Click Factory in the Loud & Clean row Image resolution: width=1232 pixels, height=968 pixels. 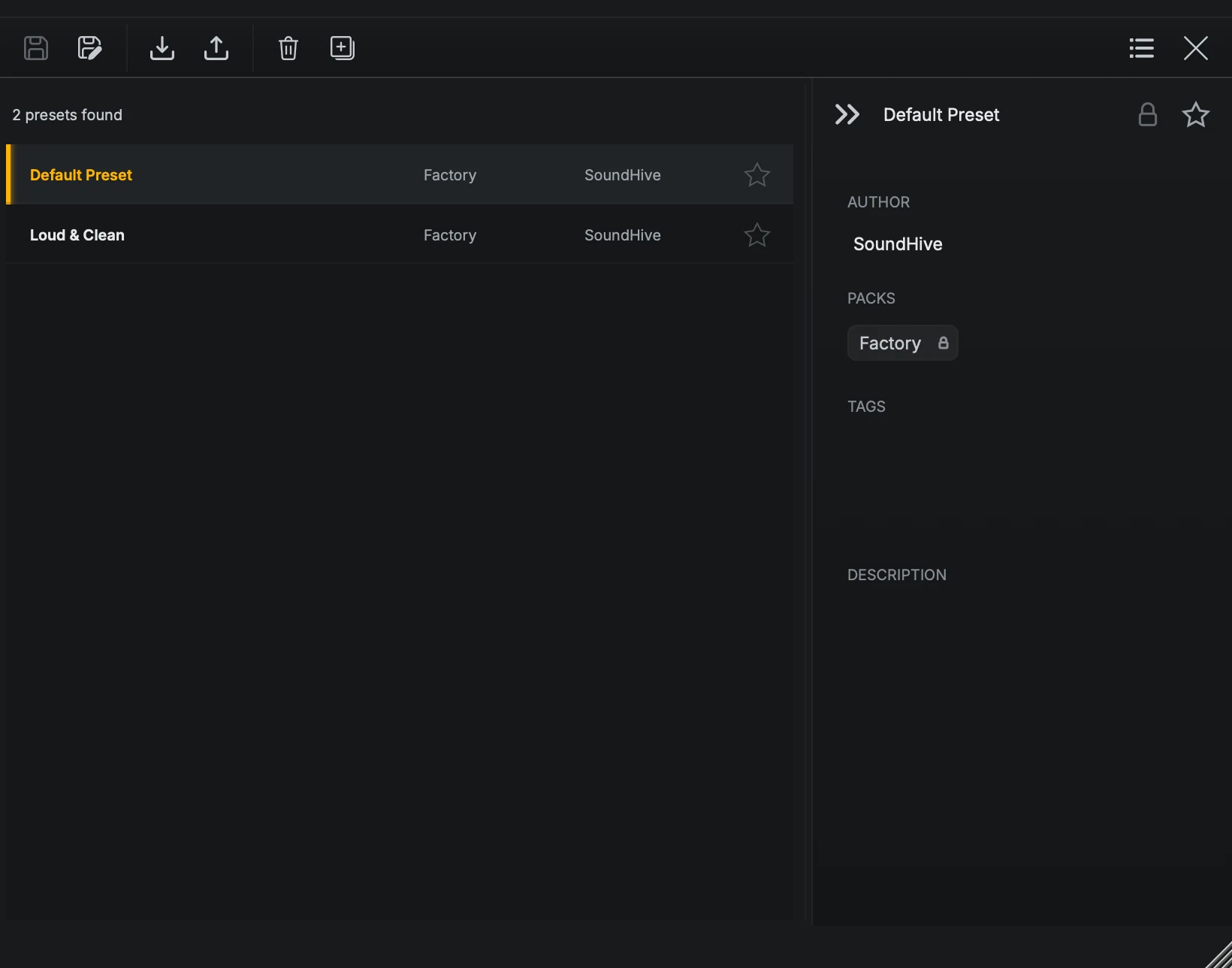[450, 235]
